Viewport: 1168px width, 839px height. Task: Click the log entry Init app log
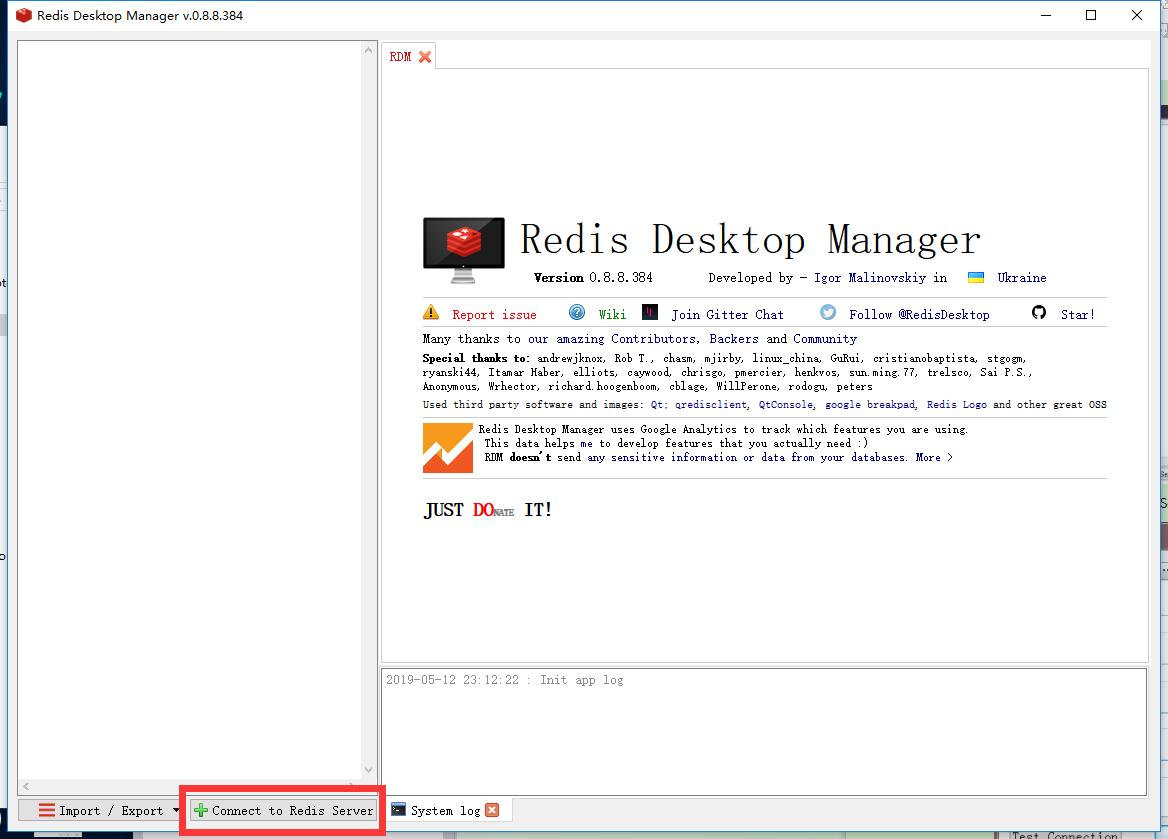504,680
